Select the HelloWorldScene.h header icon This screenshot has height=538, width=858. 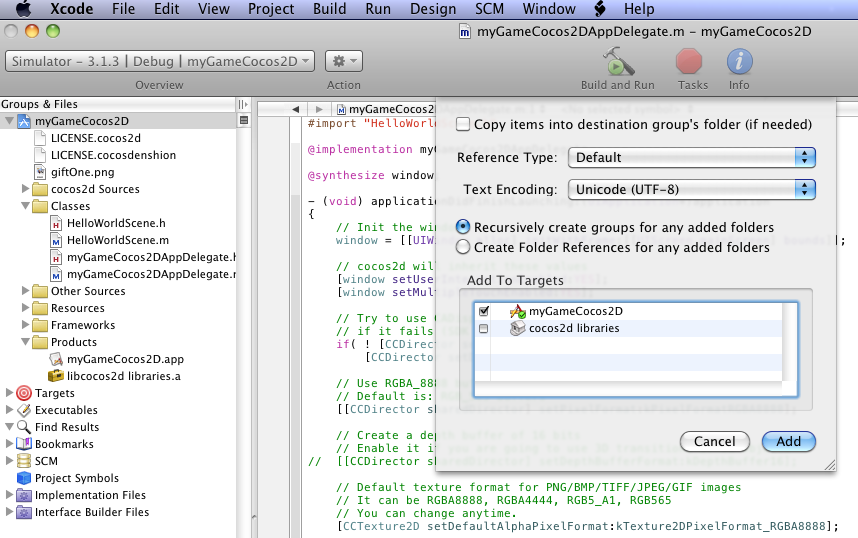coord(56,223)
